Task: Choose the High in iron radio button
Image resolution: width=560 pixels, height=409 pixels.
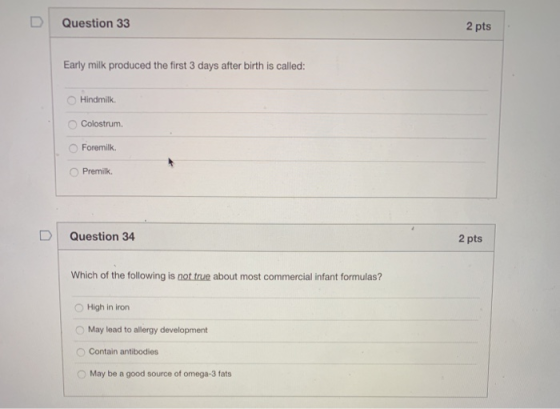Action: coord(79,308)
